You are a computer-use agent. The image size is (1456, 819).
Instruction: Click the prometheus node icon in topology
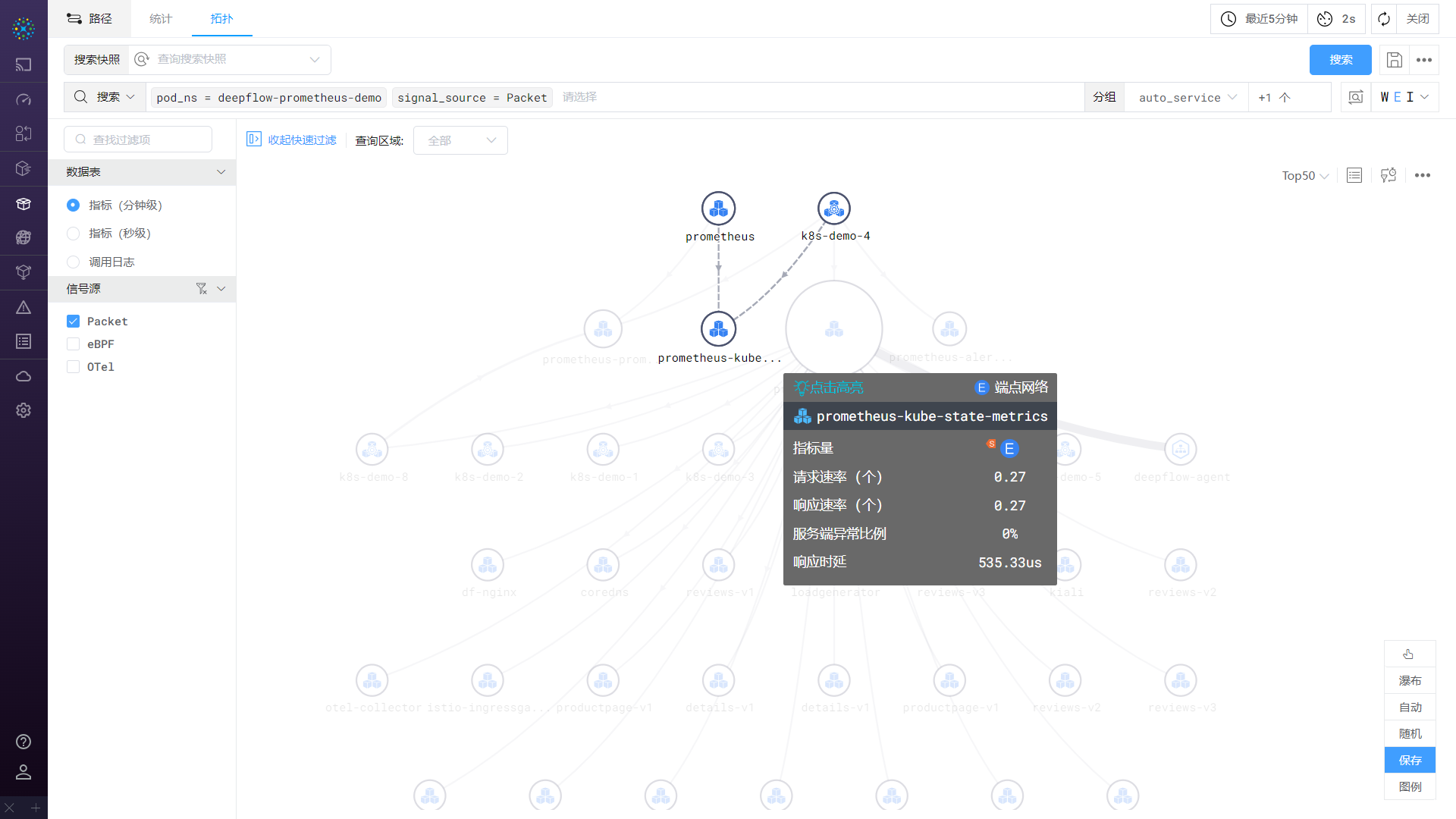point(718,209)
